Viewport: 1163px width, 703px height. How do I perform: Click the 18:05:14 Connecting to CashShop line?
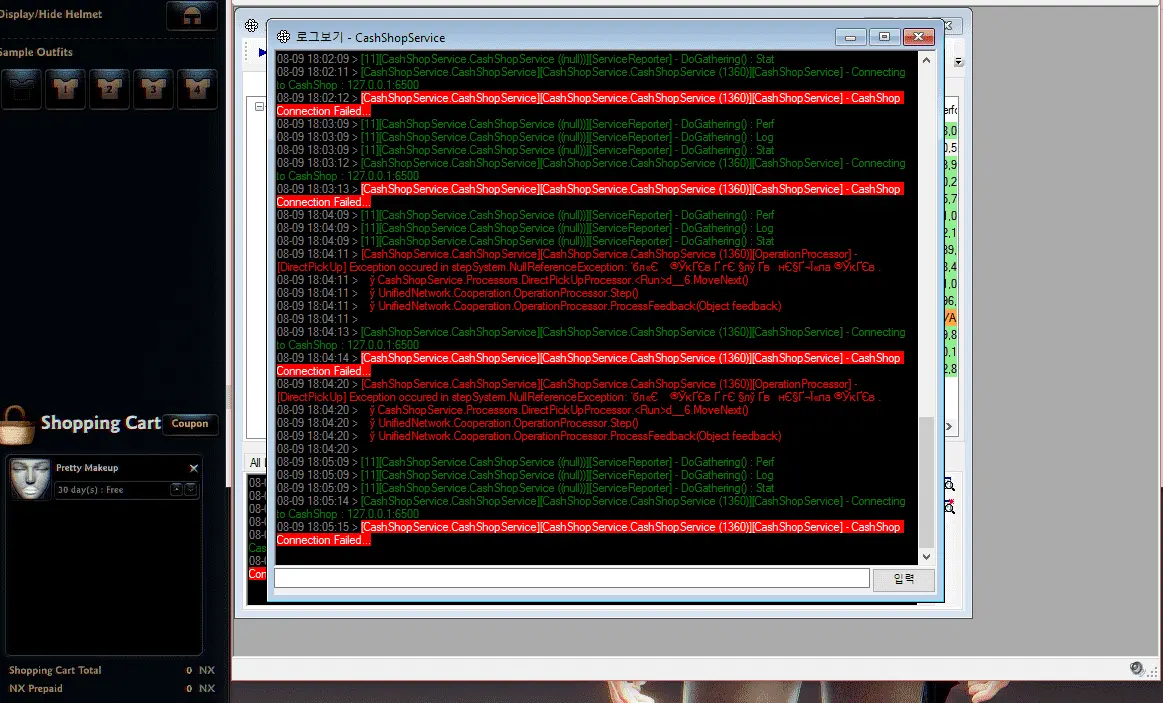coord(590,507)
